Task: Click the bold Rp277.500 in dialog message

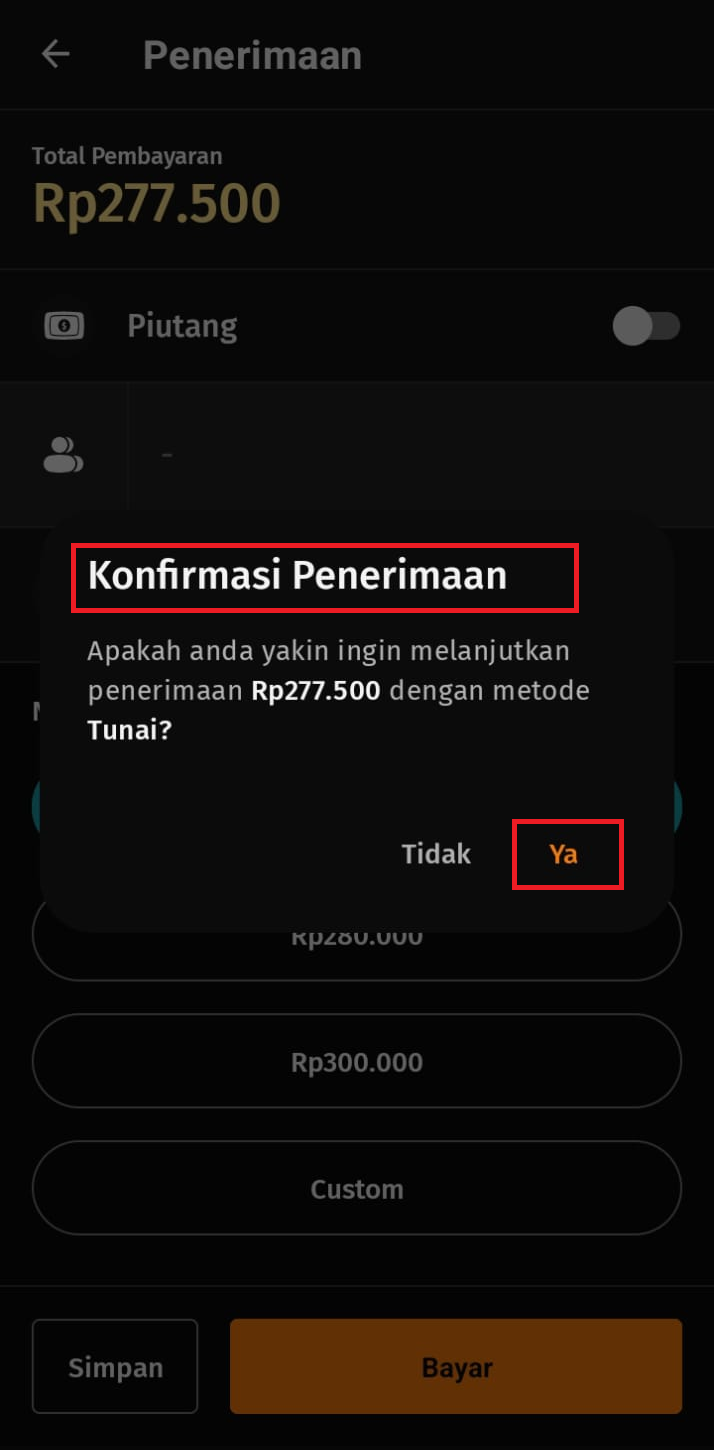Action: point(316,691)
